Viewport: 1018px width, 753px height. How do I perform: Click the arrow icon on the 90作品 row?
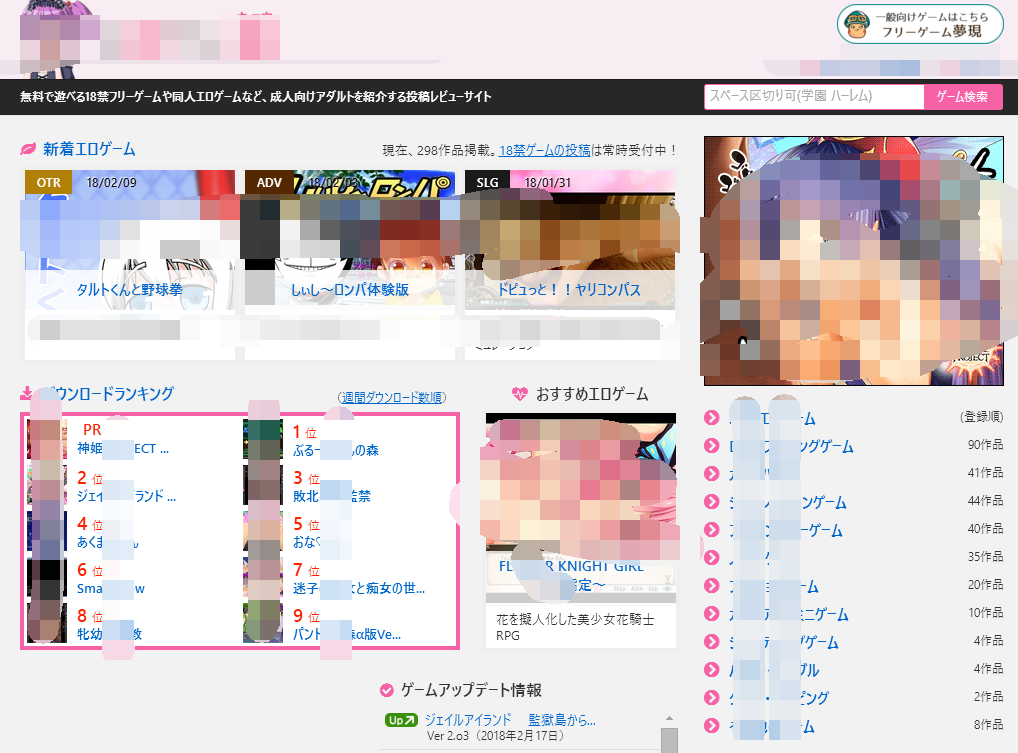712,445
